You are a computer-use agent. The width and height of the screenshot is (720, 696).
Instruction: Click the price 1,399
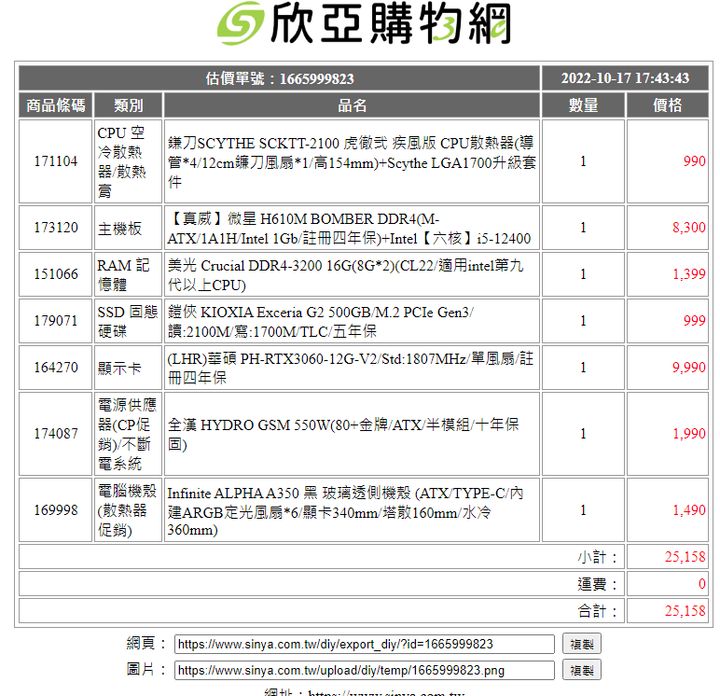point(689,275)
